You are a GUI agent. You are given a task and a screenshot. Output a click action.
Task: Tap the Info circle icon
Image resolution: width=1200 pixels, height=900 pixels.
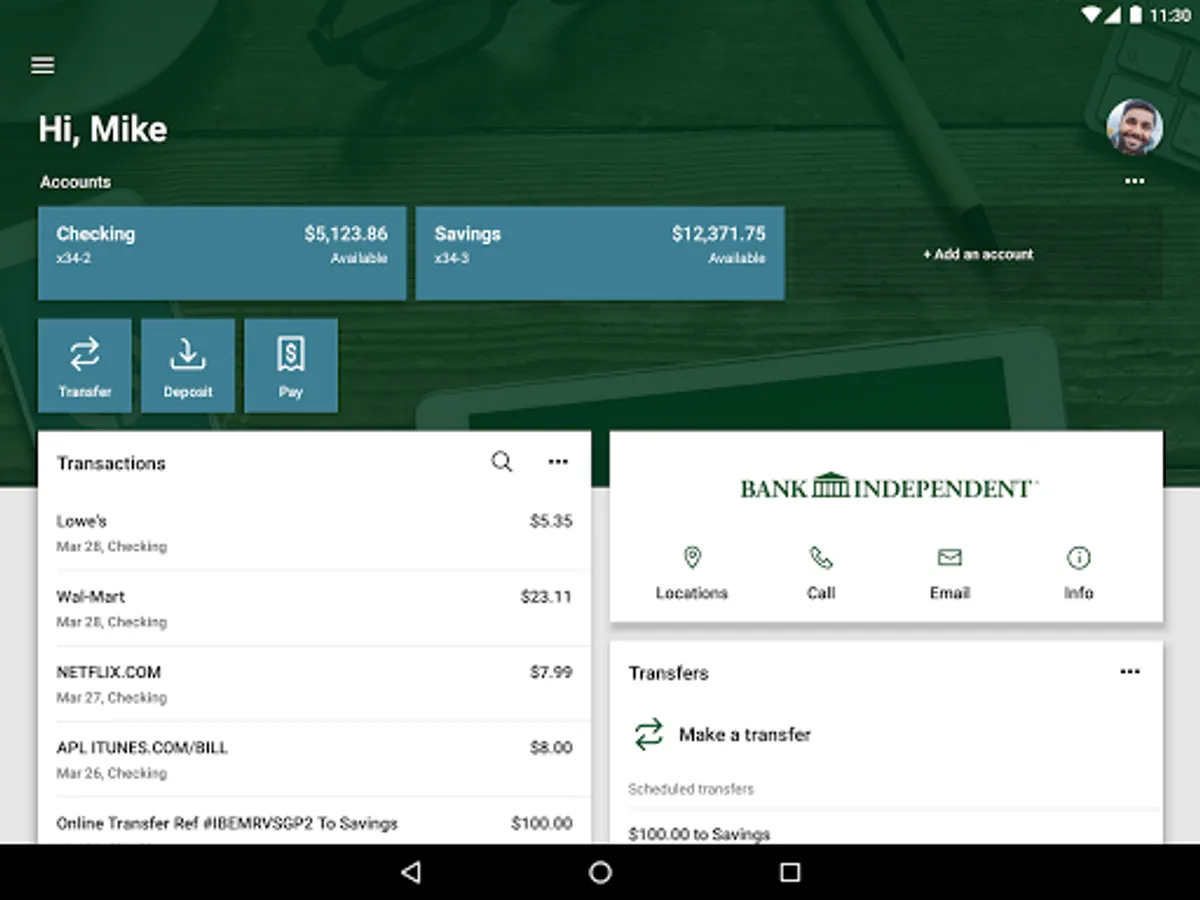[x=1078, y=557]
